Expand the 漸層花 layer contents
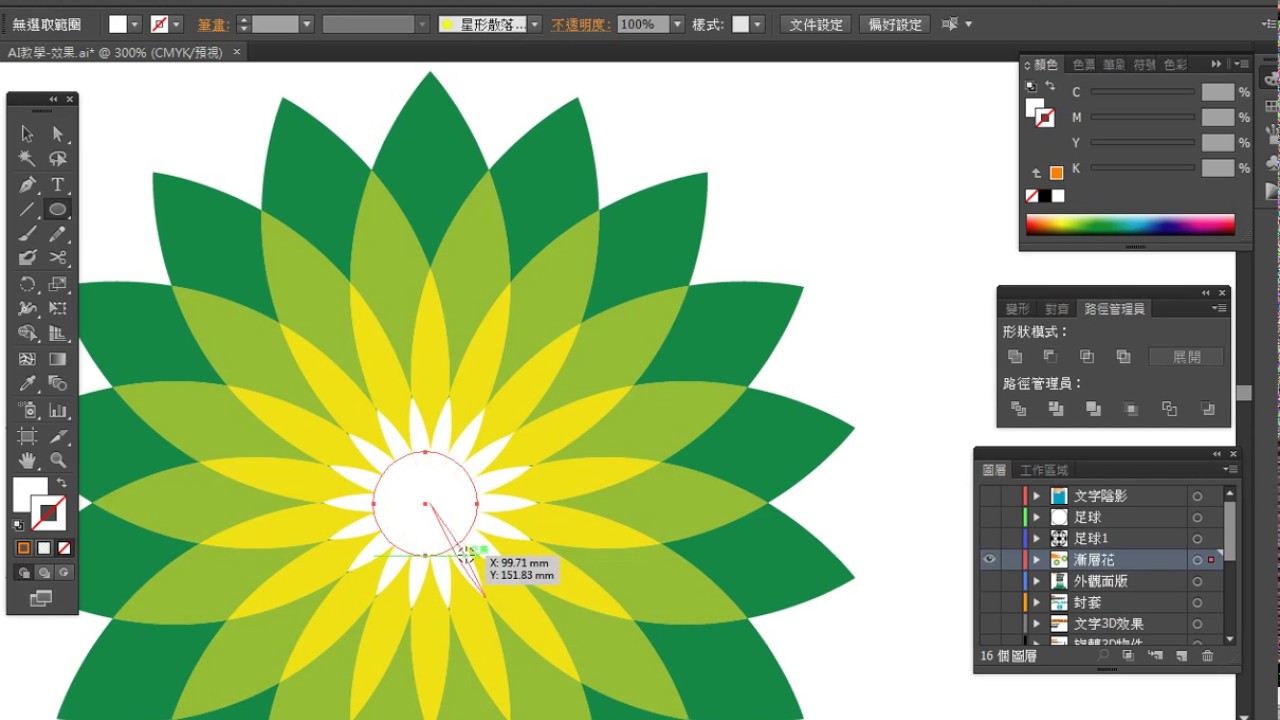The height and width of the screenshot is (720, 1280). tap(1037, 560)
